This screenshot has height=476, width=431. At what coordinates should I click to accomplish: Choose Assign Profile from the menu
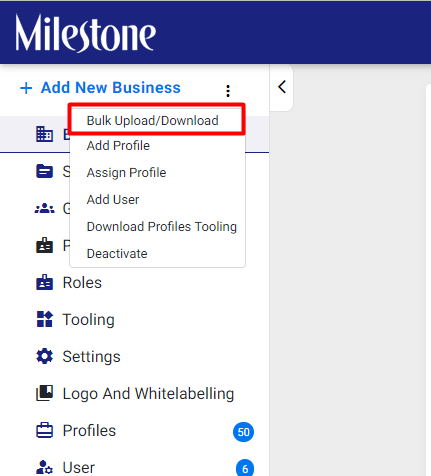(x=126, y=173)
